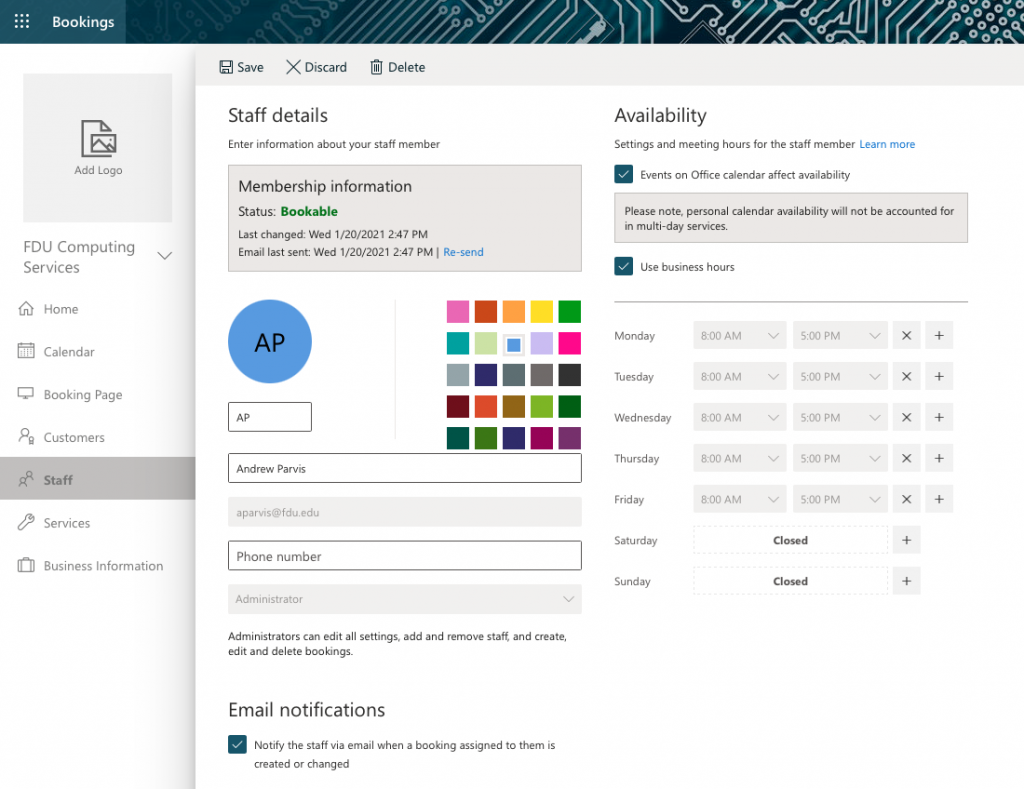Add Tuesday time slot with plus icon
Viewport: 1024px width, 789px height.
[x=939, y=376]
